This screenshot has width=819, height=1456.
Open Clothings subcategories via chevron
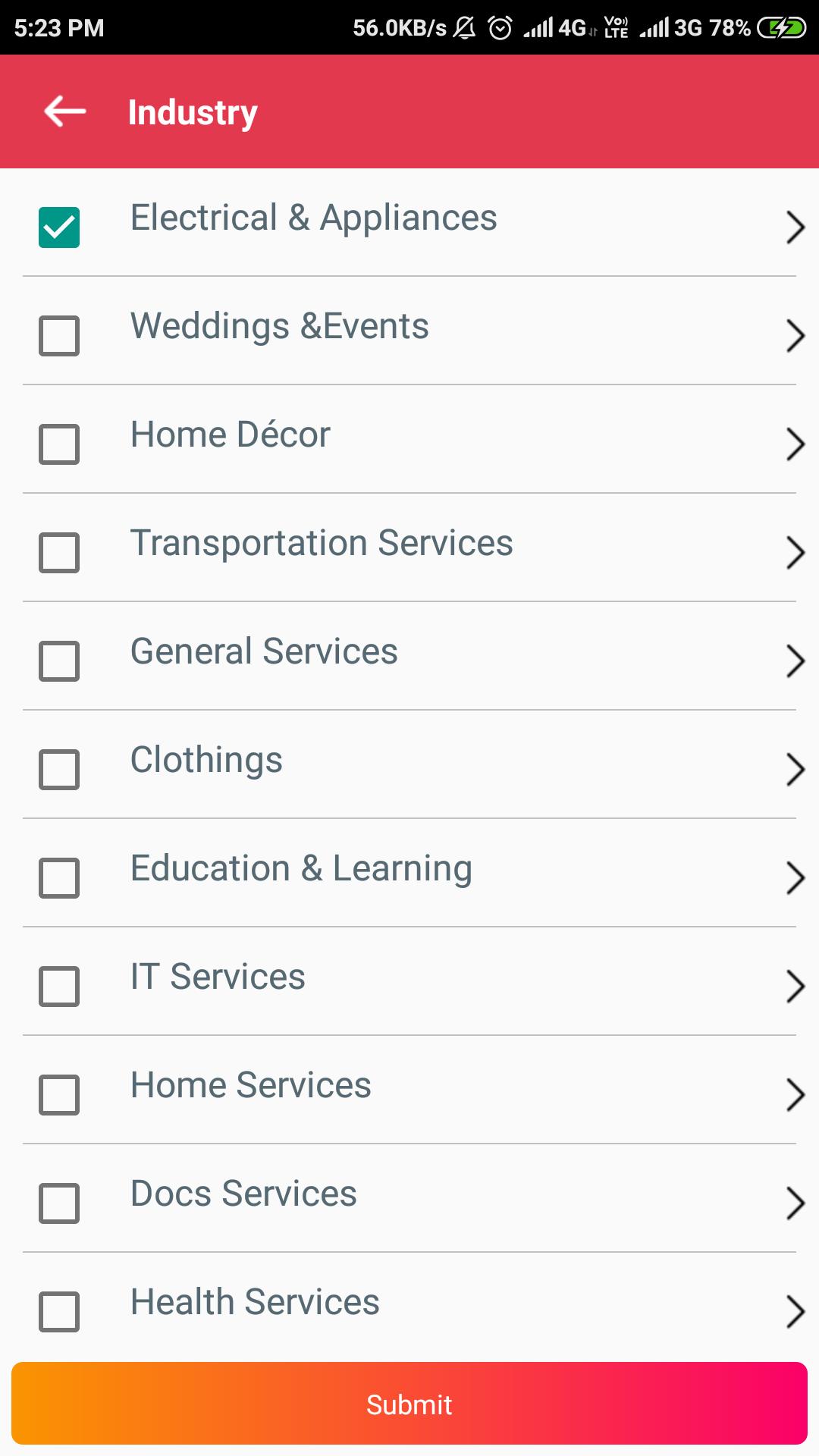pos(795,770)
